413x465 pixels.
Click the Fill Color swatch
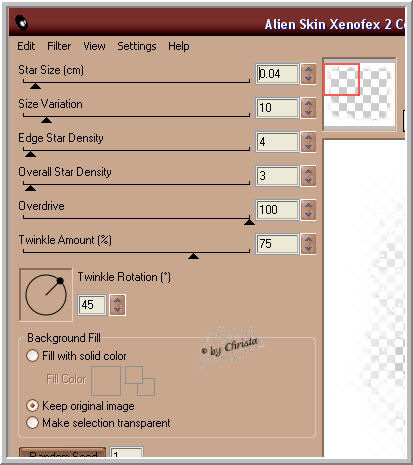[x=106, y=381]
